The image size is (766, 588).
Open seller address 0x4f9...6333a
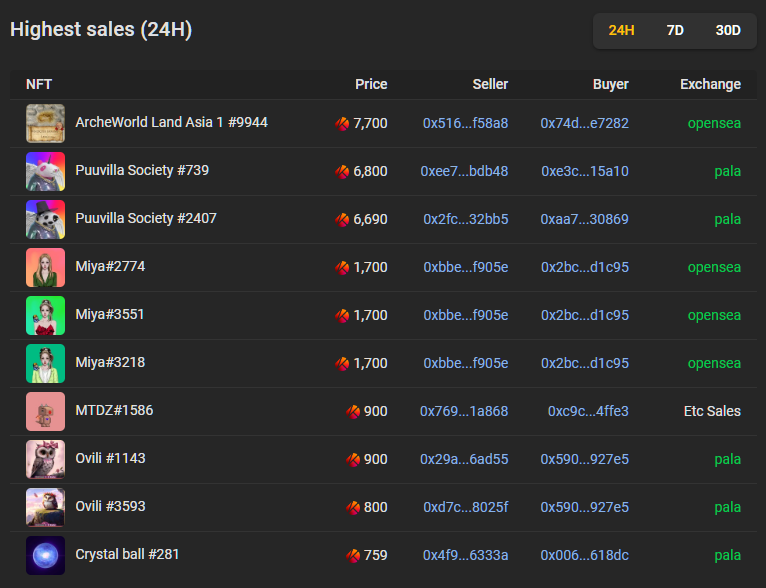click(x=465, y=555)
